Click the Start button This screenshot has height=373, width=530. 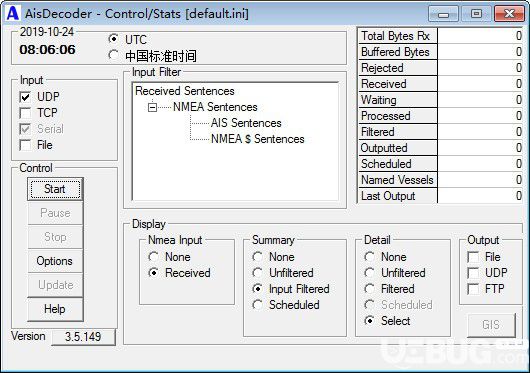55,189
